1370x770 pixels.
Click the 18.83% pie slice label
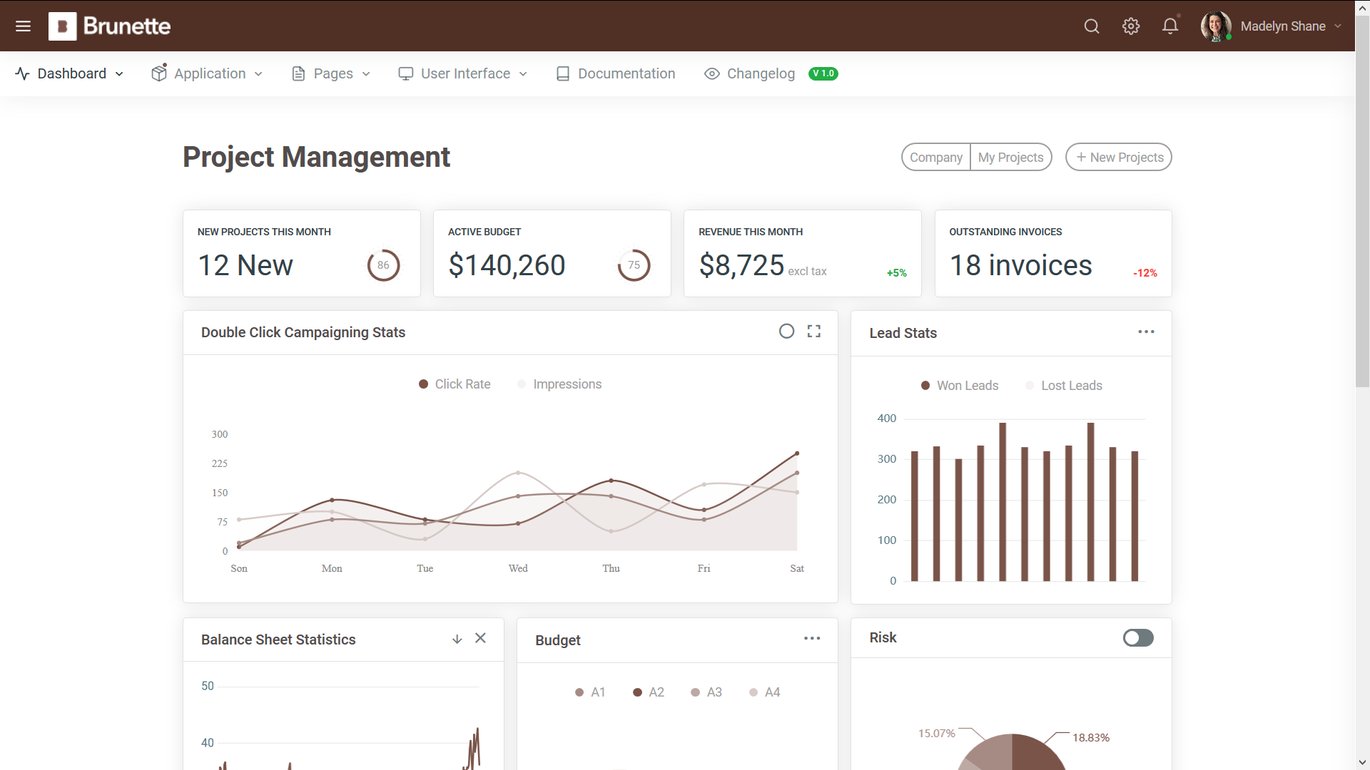click(x=1091, y=737)
